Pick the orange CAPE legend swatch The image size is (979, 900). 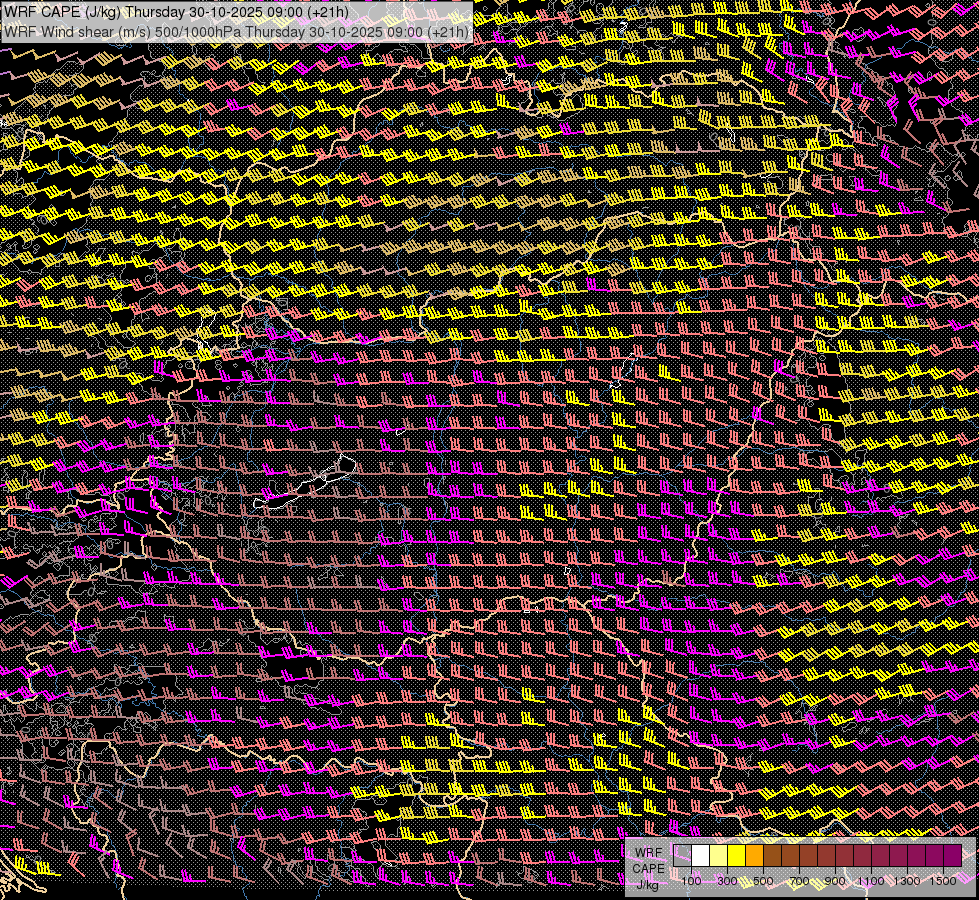pyautogui.click(x=755, y=855)
